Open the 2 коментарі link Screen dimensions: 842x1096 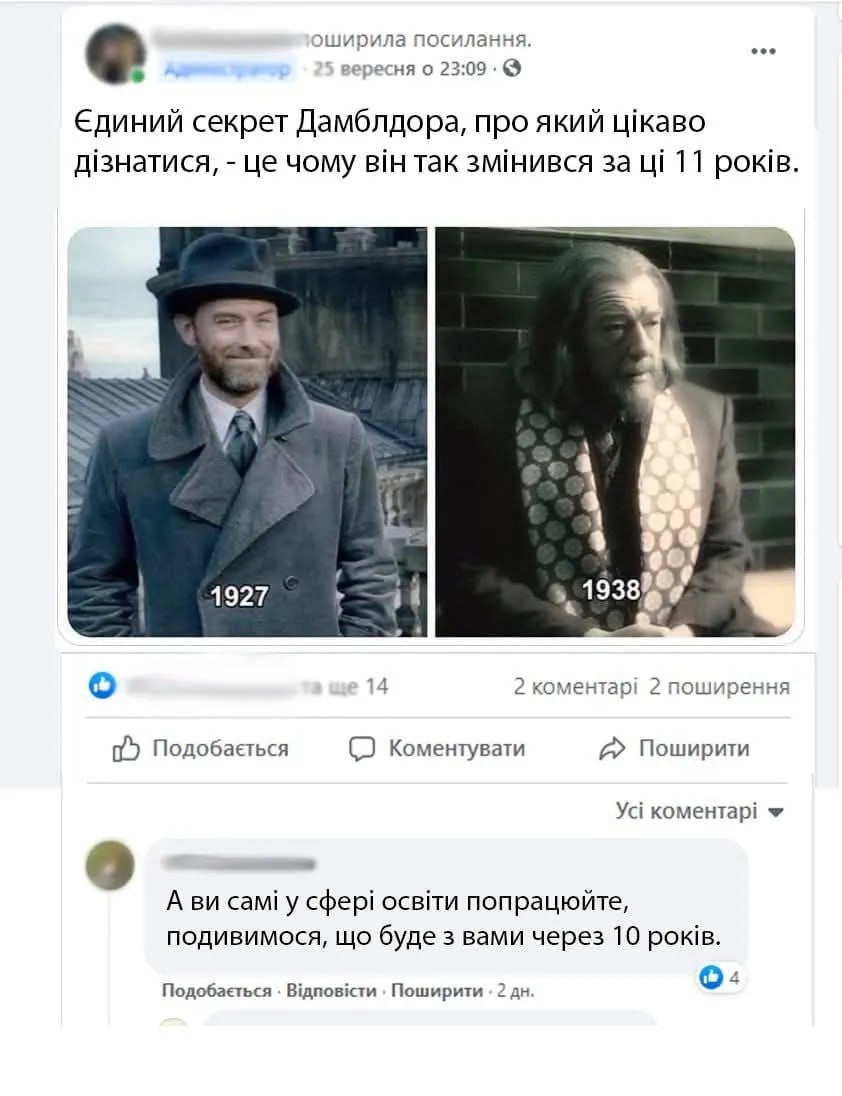click(x=576, y=686)
